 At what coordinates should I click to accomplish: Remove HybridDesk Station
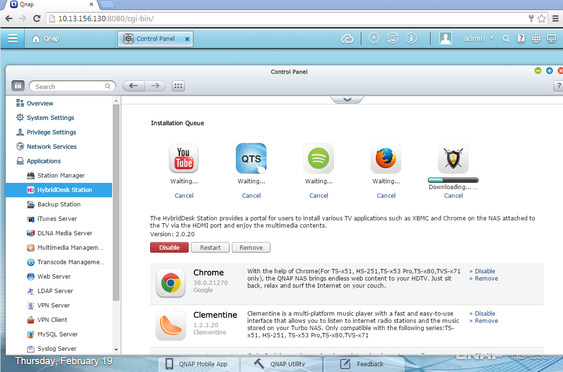tap(251, 247)
